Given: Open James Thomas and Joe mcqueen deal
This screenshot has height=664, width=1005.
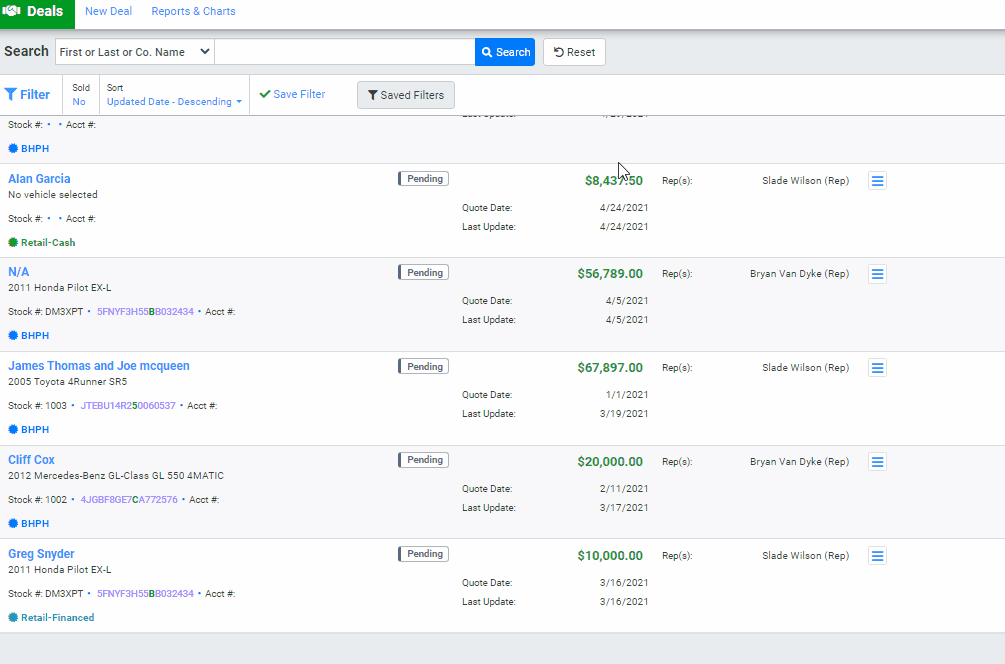Looking at the screenshot, I should 99,366.
